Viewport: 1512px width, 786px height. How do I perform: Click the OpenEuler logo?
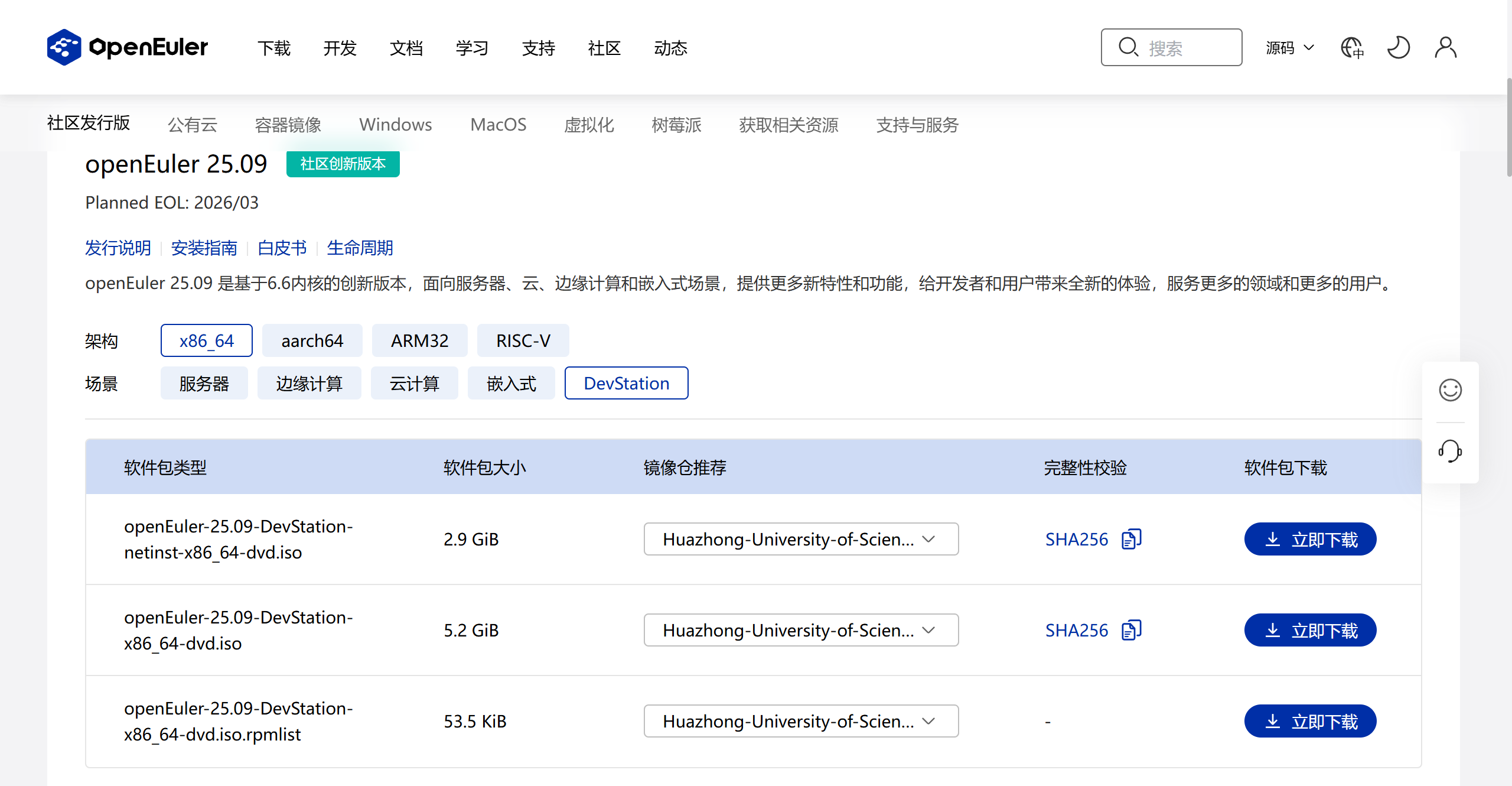click(128, 47)
